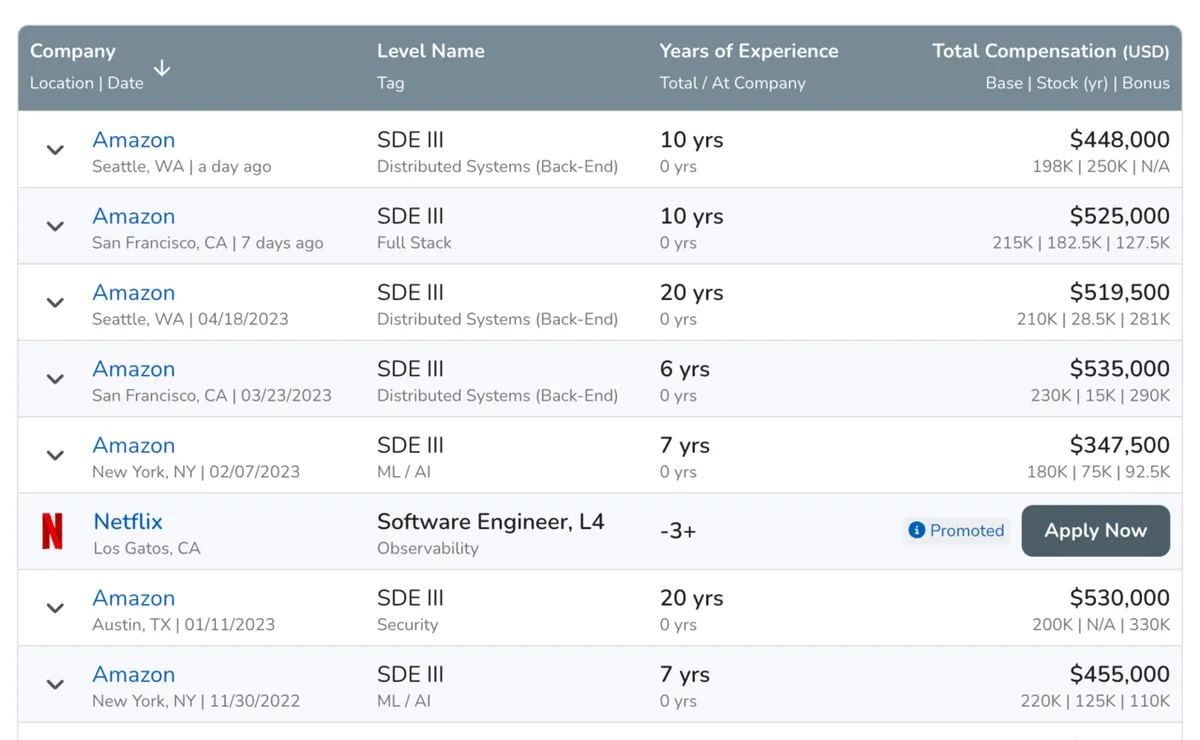This screenshot has width=1200, height=740.
Task: Expand the Amazon San Francisco 7 days ago row
Action: pos(55,227)
